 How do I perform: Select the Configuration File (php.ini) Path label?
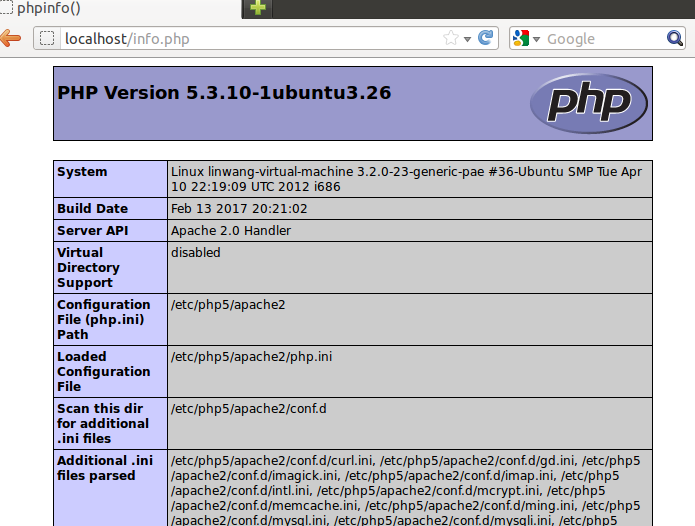coord(104,319)
